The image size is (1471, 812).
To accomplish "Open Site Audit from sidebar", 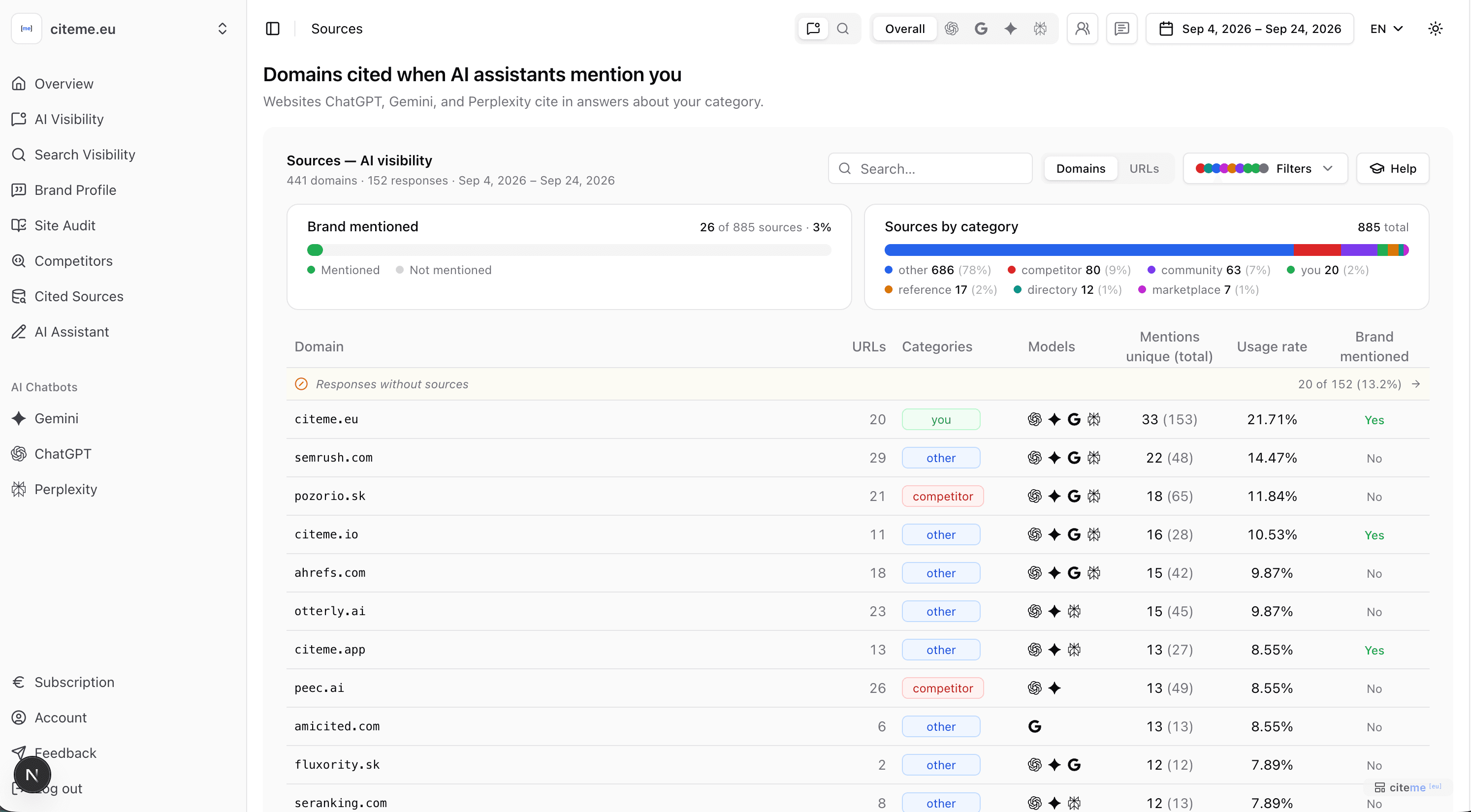I will coord(64,225).
